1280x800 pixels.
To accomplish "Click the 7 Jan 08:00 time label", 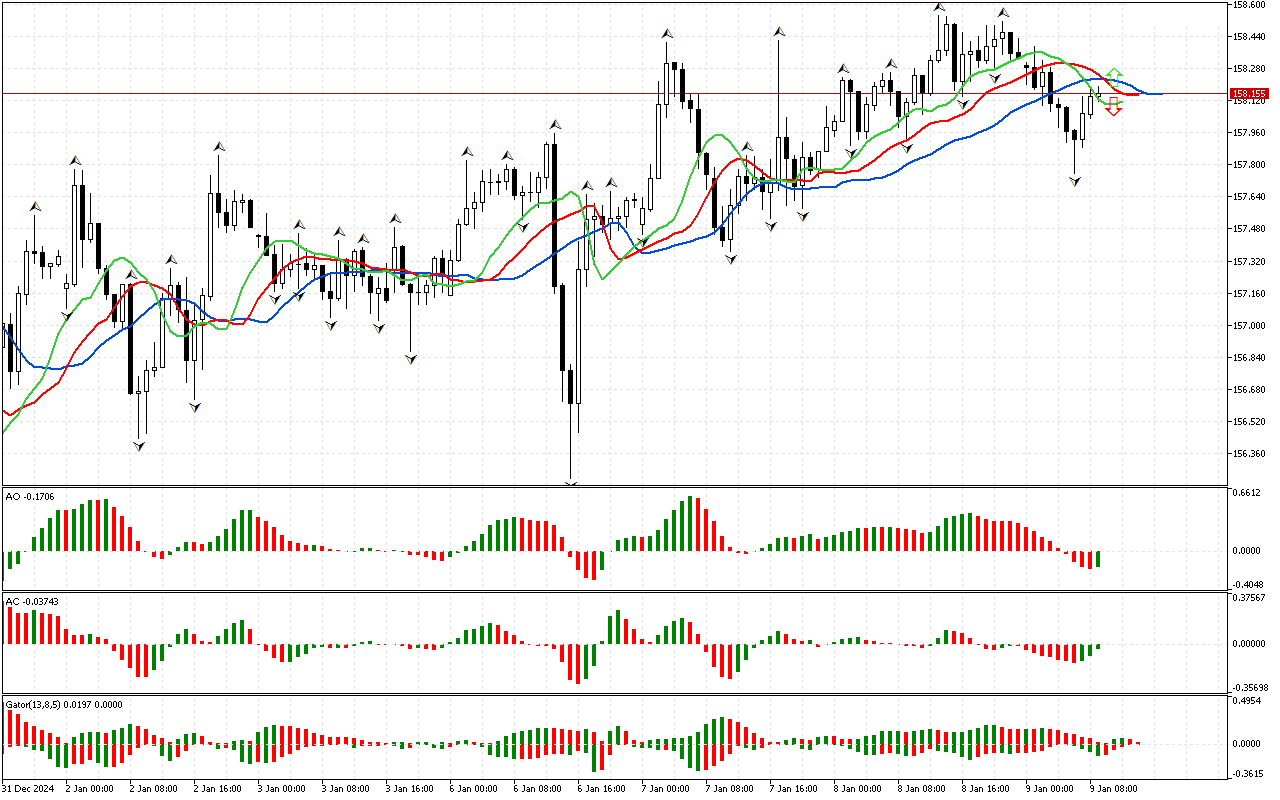I will tap(728, 788).
